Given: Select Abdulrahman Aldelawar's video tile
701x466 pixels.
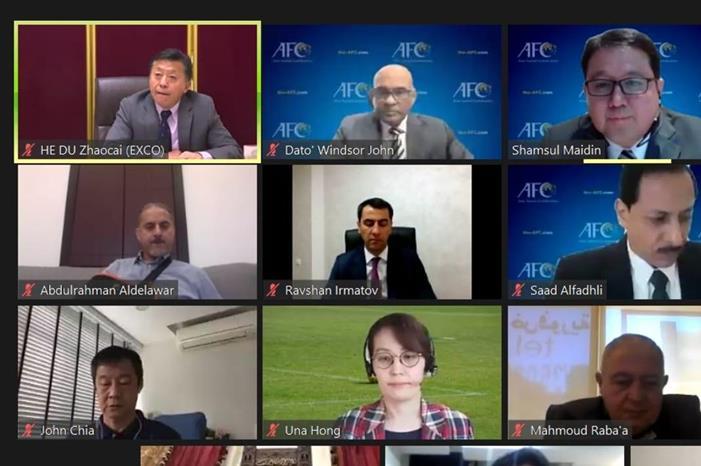Looking at the screenshot, I should [x=137, y=232].
